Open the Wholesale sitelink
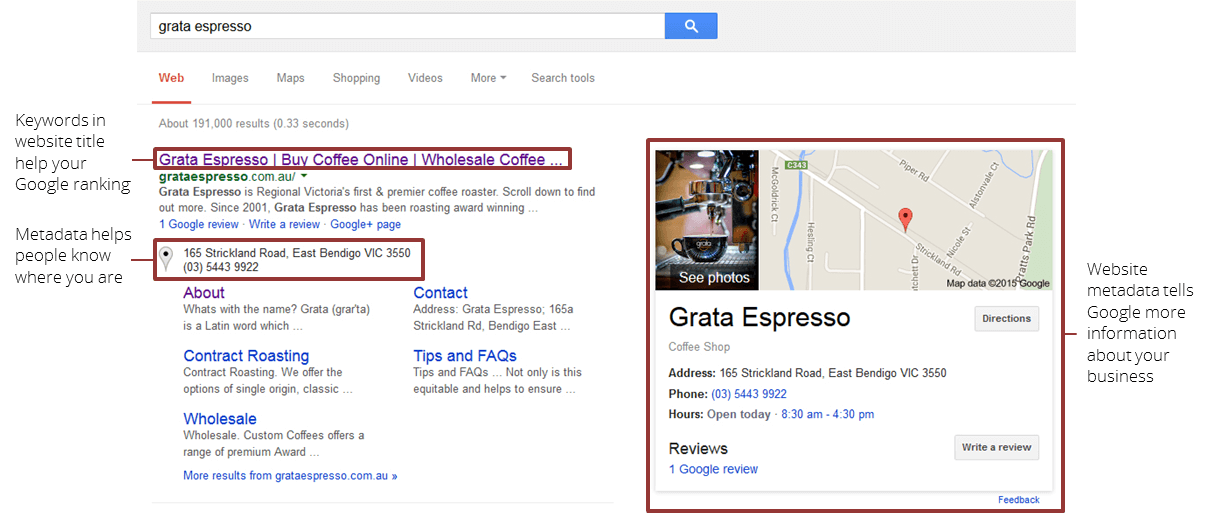 point(220,419)
